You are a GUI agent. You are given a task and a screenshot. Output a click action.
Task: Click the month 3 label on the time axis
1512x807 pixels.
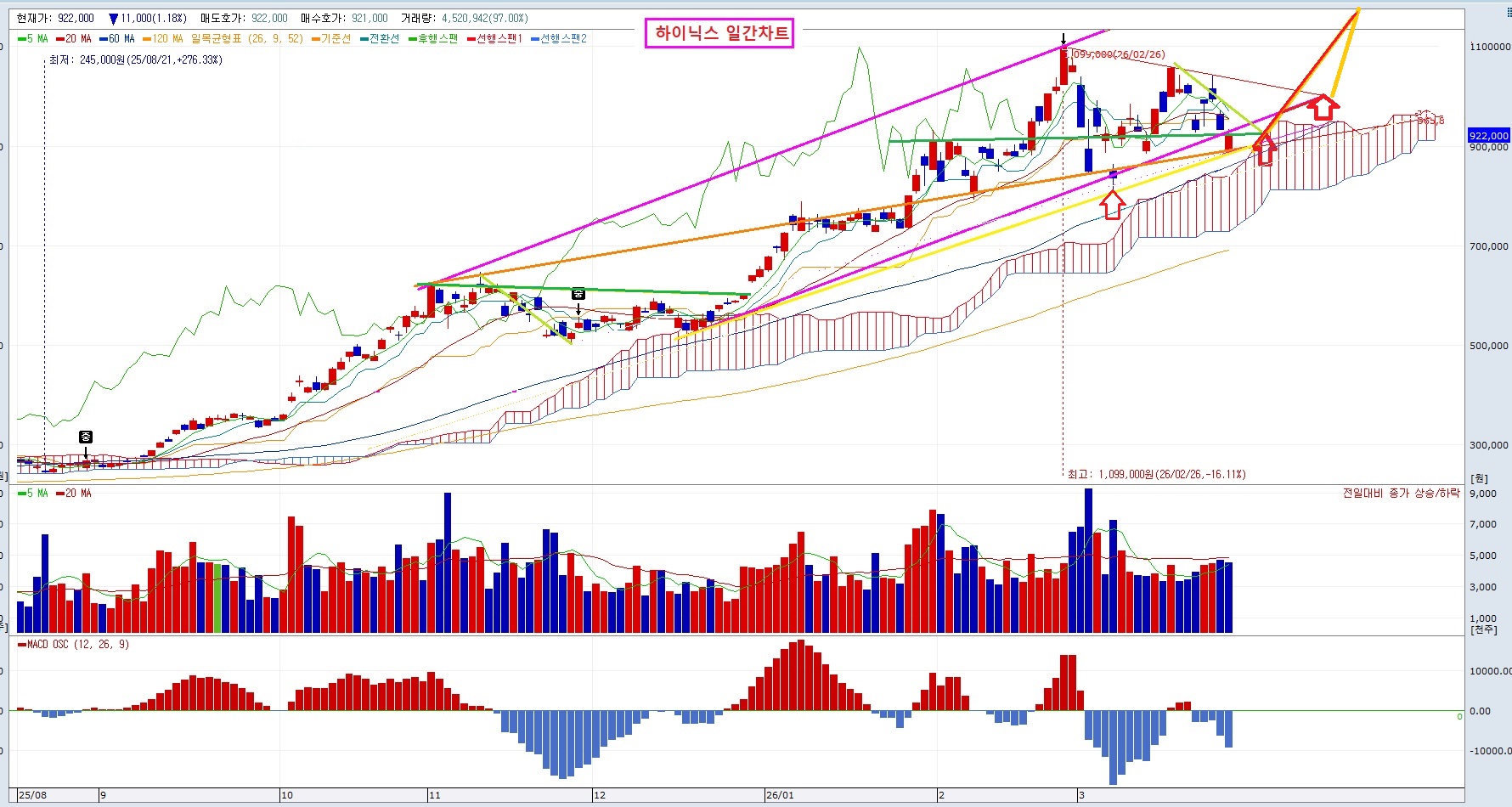click(1081, 795)
